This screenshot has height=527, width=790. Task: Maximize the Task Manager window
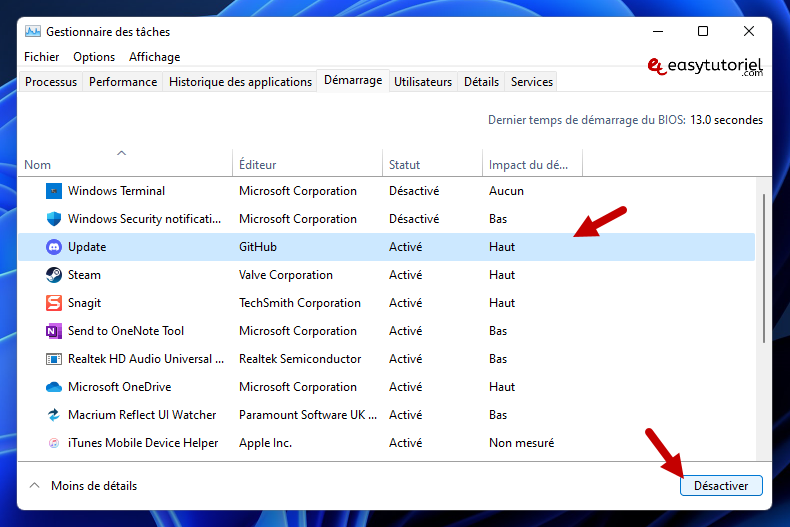[703, 31]
